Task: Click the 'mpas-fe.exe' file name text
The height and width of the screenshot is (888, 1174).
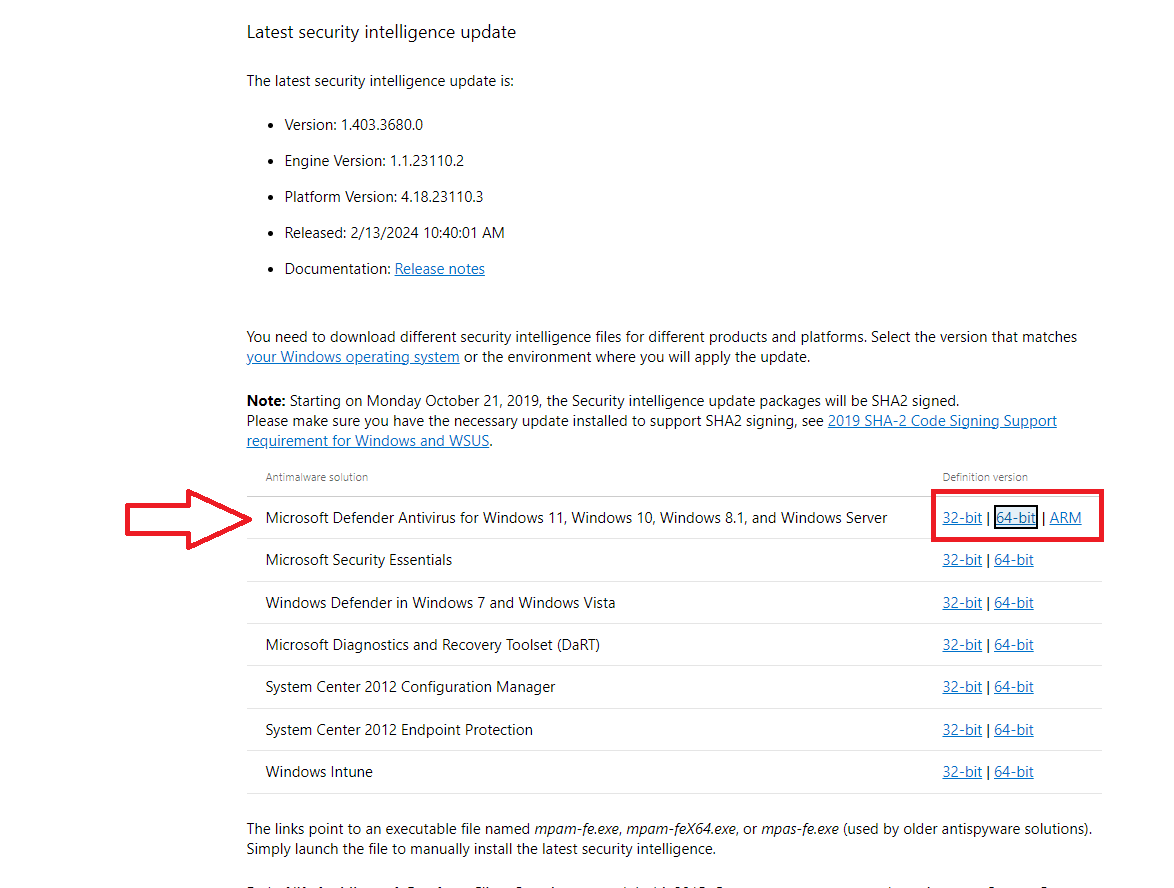Action: click(800, 829)
